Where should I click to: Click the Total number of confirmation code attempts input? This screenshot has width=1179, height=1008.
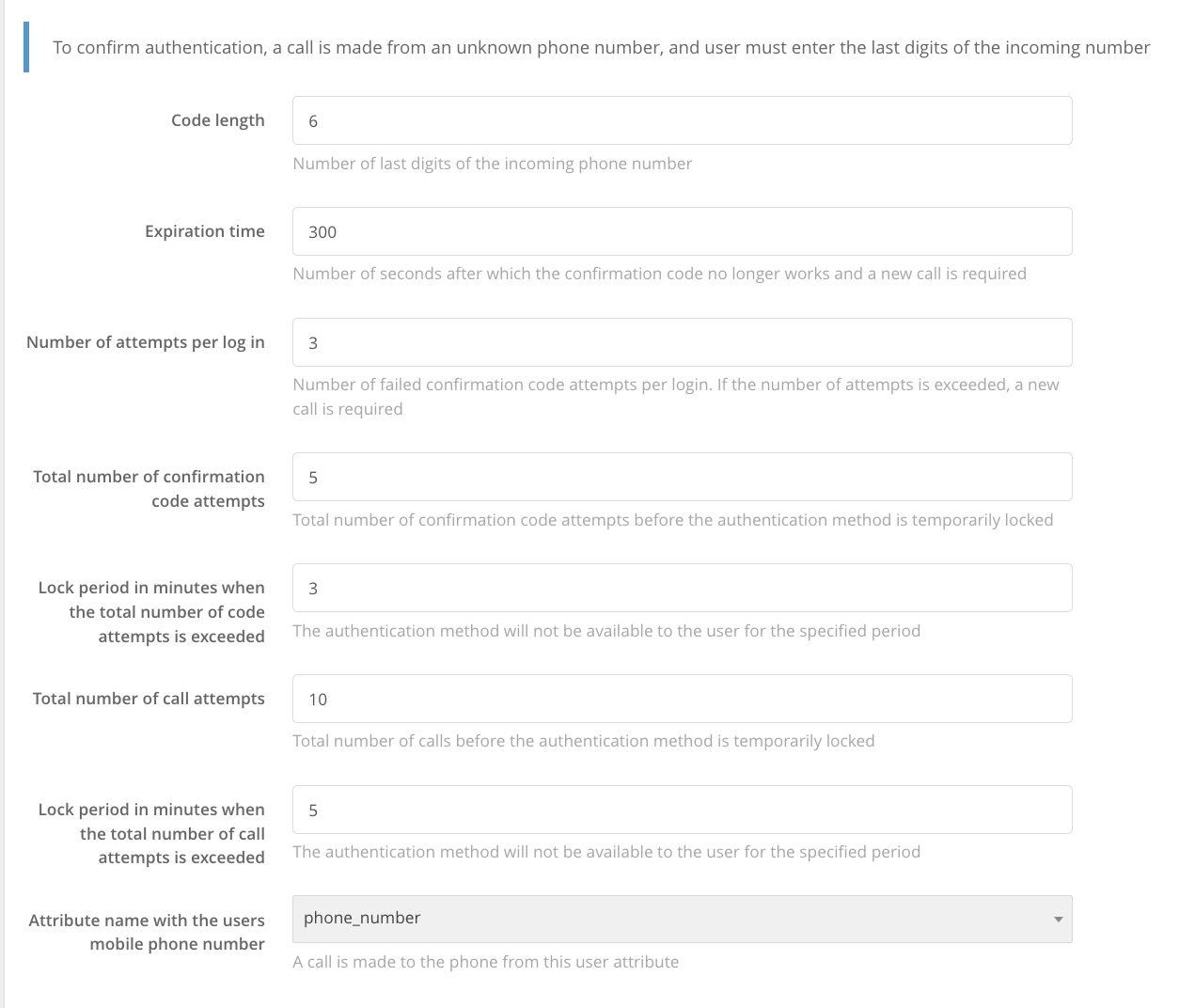point(682,477)
